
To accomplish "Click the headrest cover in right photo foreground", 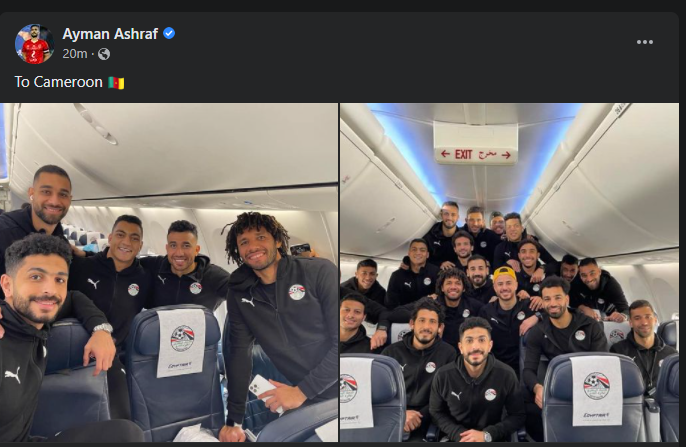I will (x=597, y=390).
